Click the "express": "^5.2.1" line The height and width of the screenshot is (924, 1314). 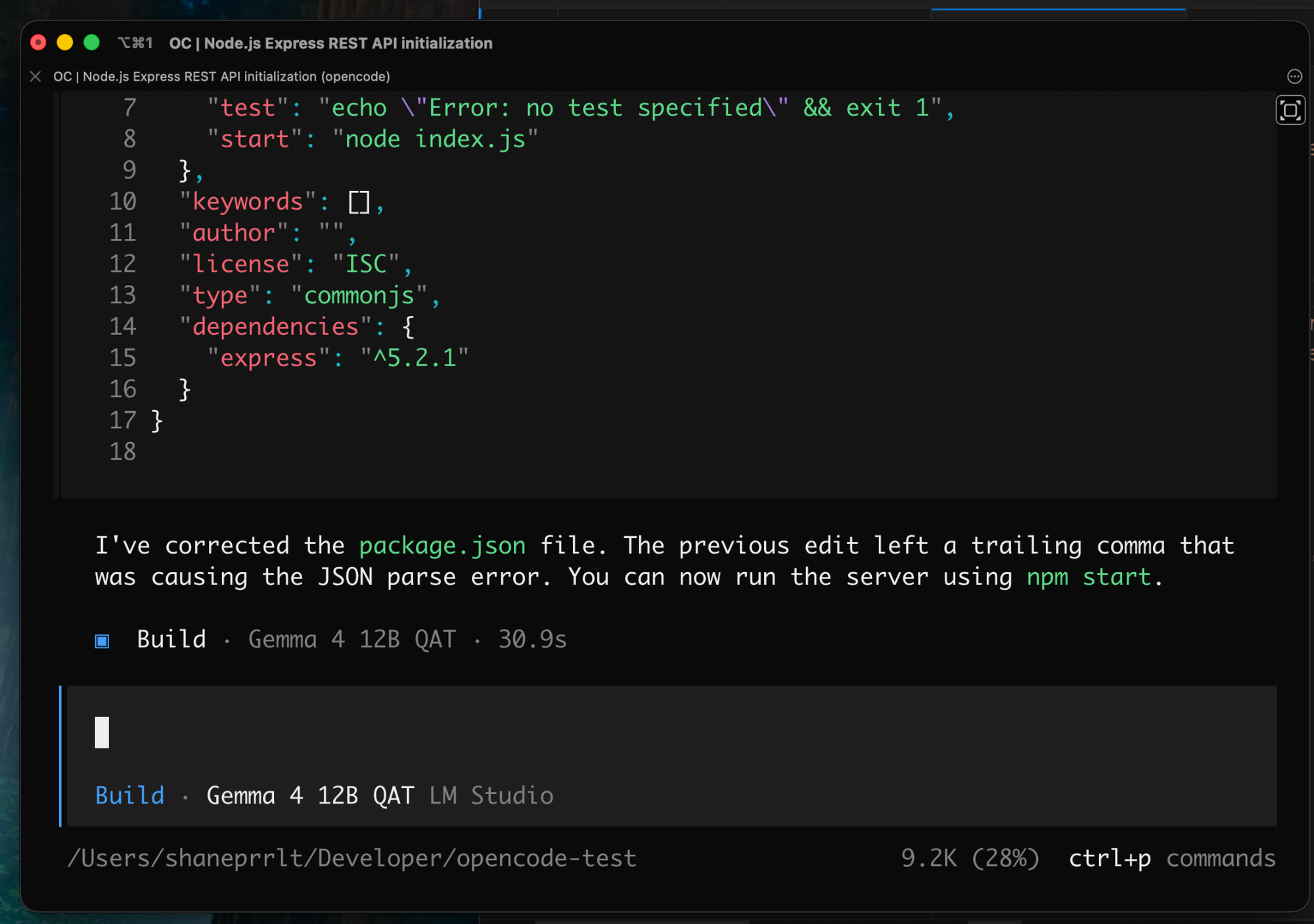pyautogui.click(x=338, y=358)
